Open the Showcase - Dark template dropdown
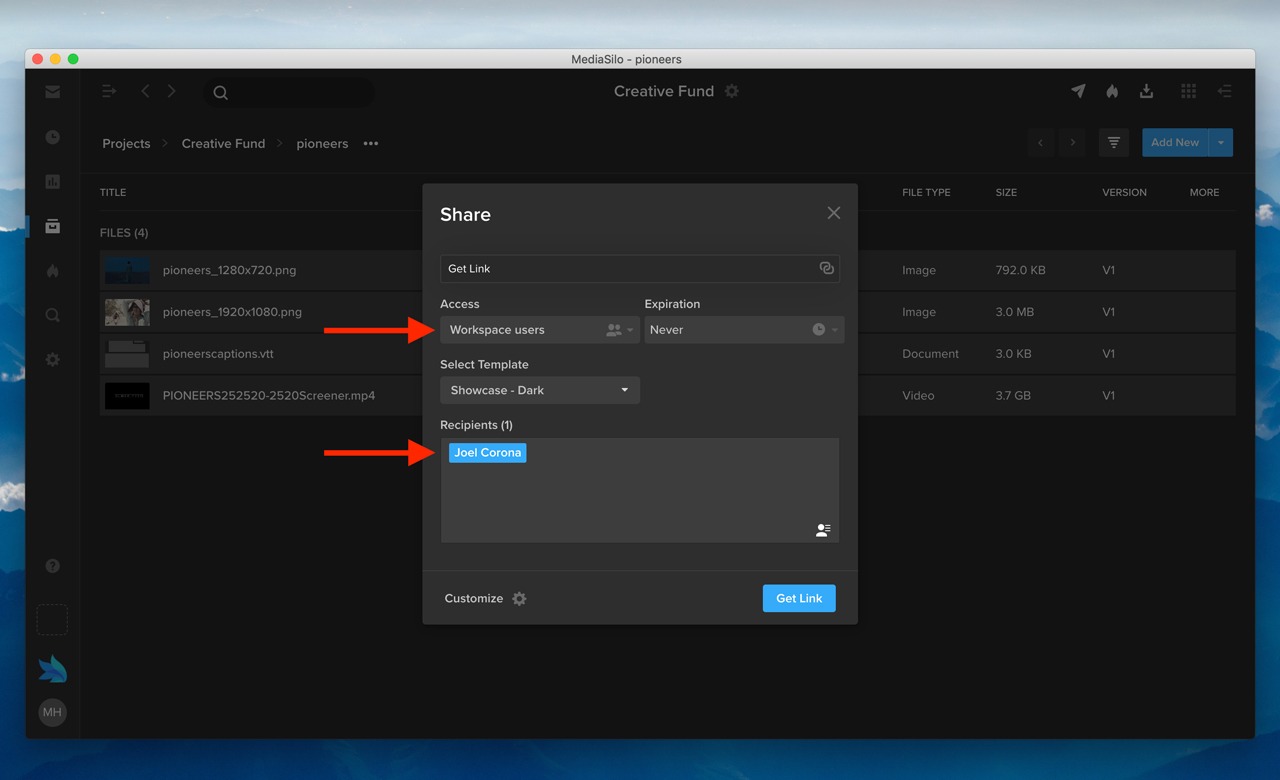Image resolution: width=1280 pixels, height=780 pixels. click(539, 390)
